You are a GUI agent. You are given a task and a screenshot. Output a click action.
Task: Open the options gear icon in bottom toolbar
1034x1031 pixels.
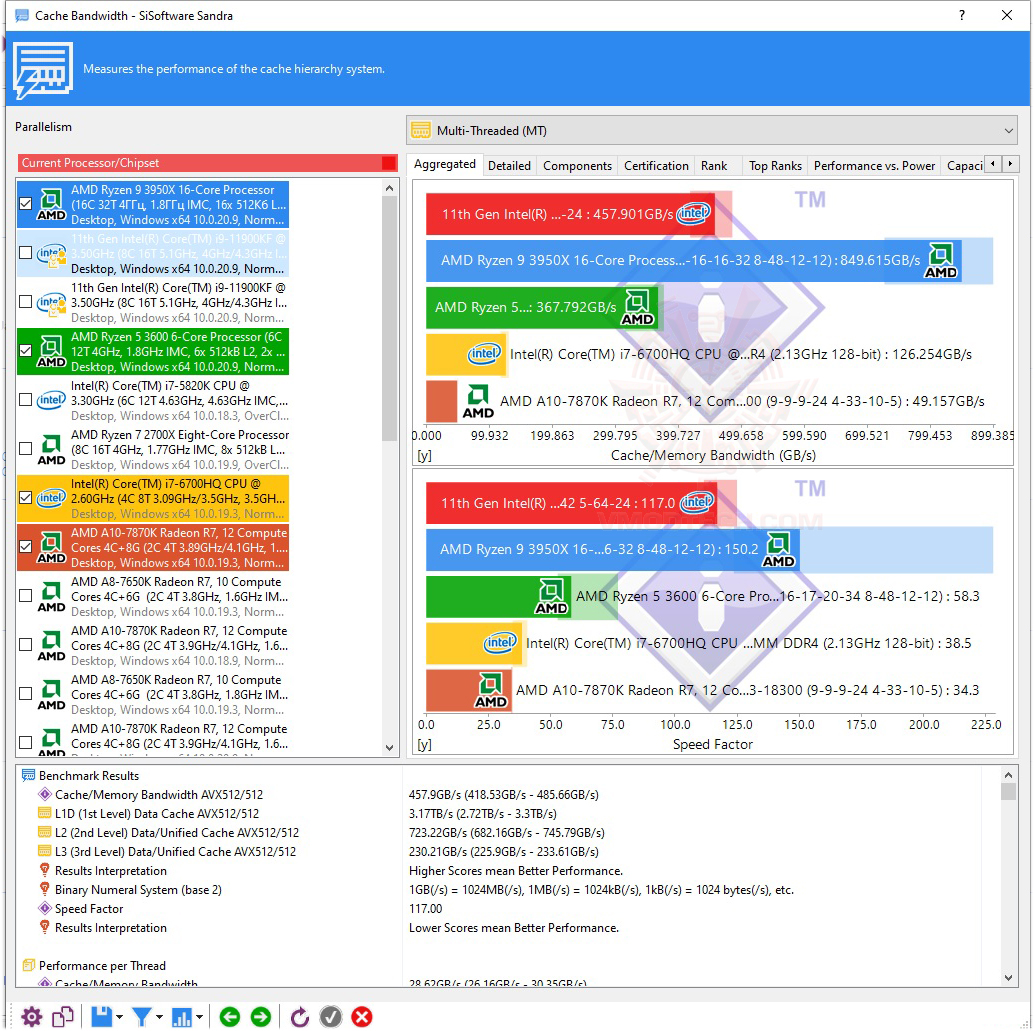click(x=31, y=1016)
